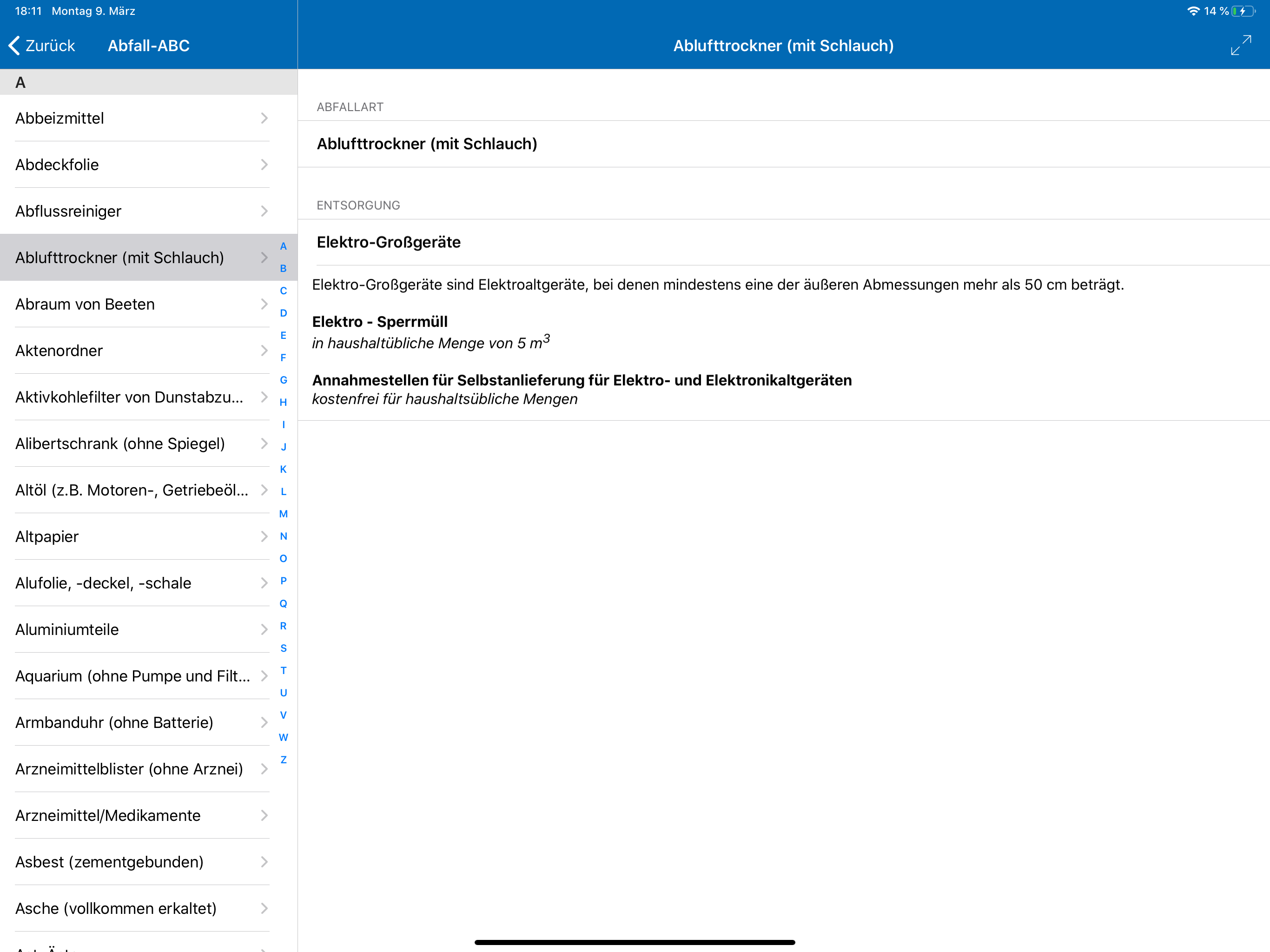Viewport: 1270px width, 952px height.
Task: Jump to letter Q in index
Action: click(283, 603)
